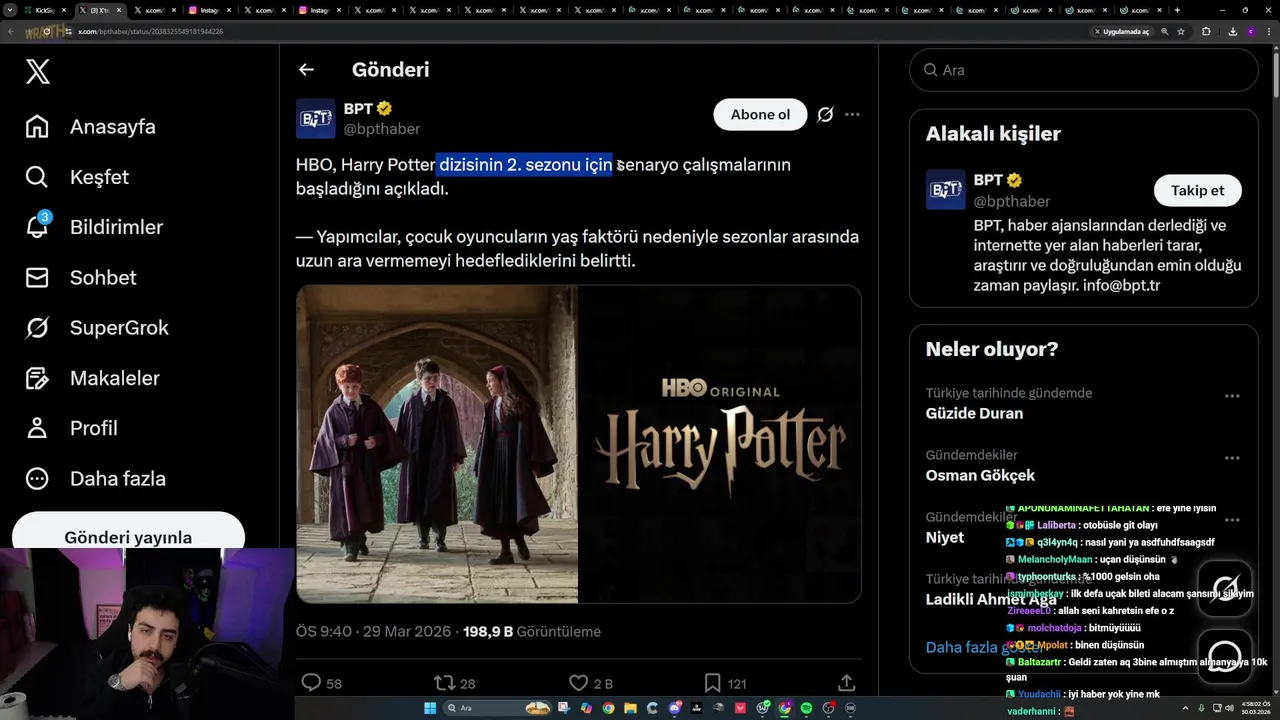Open more options for Osman Gökçek trend
This screenshot has height=720, width=1280.
click(1232, 458)
